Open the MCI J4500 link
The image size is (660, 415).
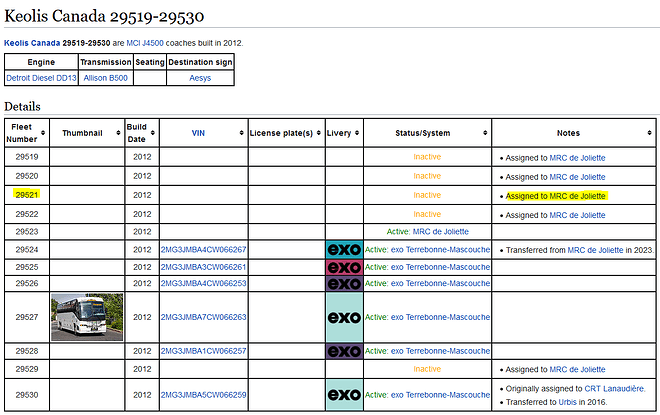pyautogui.click(x=145, y=43)
